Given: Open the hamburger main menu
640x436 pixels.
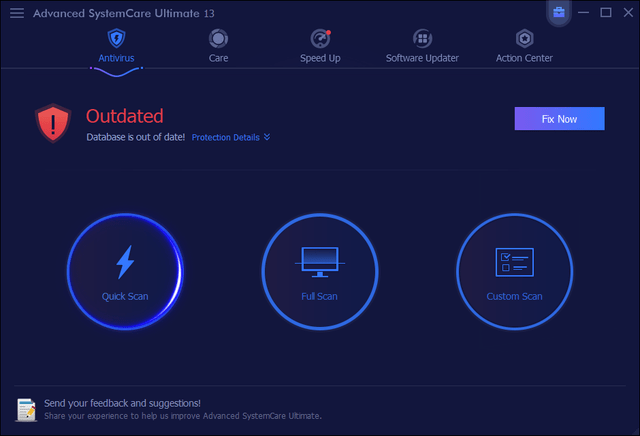Looking at the screenshot, I should (x=17, y=13).
